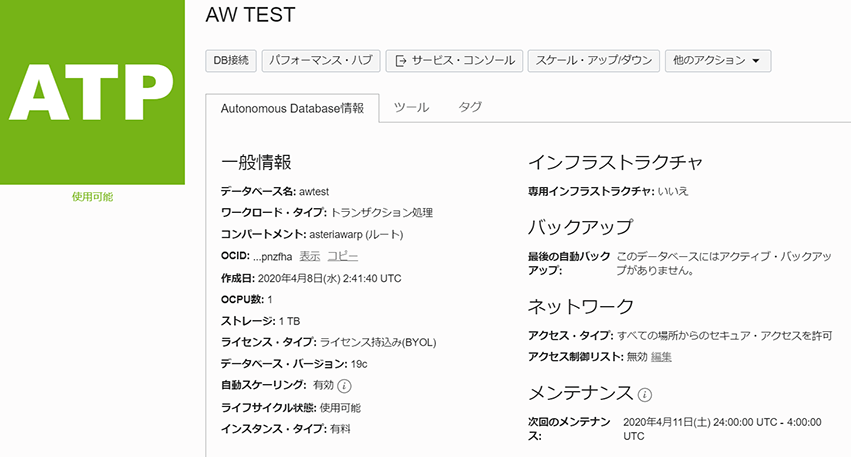The width and height of the screenshot is (851, 457).
Task: Click the ライフサイクル状態 label
Action: click(268, 408)
